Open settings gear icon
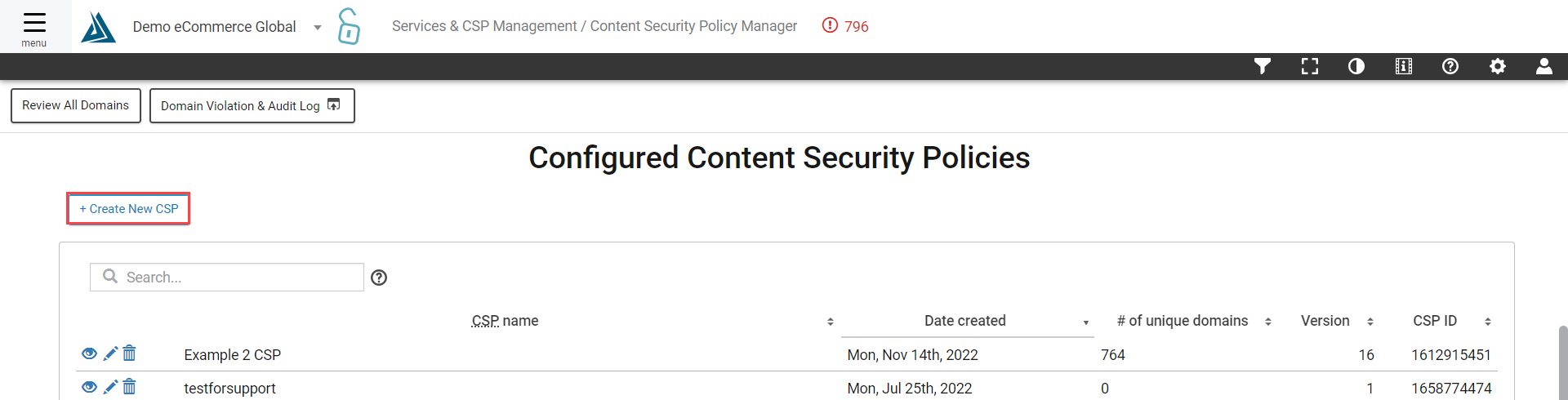Viewport: 1568px width, 400px height. tap(1498, 66)
